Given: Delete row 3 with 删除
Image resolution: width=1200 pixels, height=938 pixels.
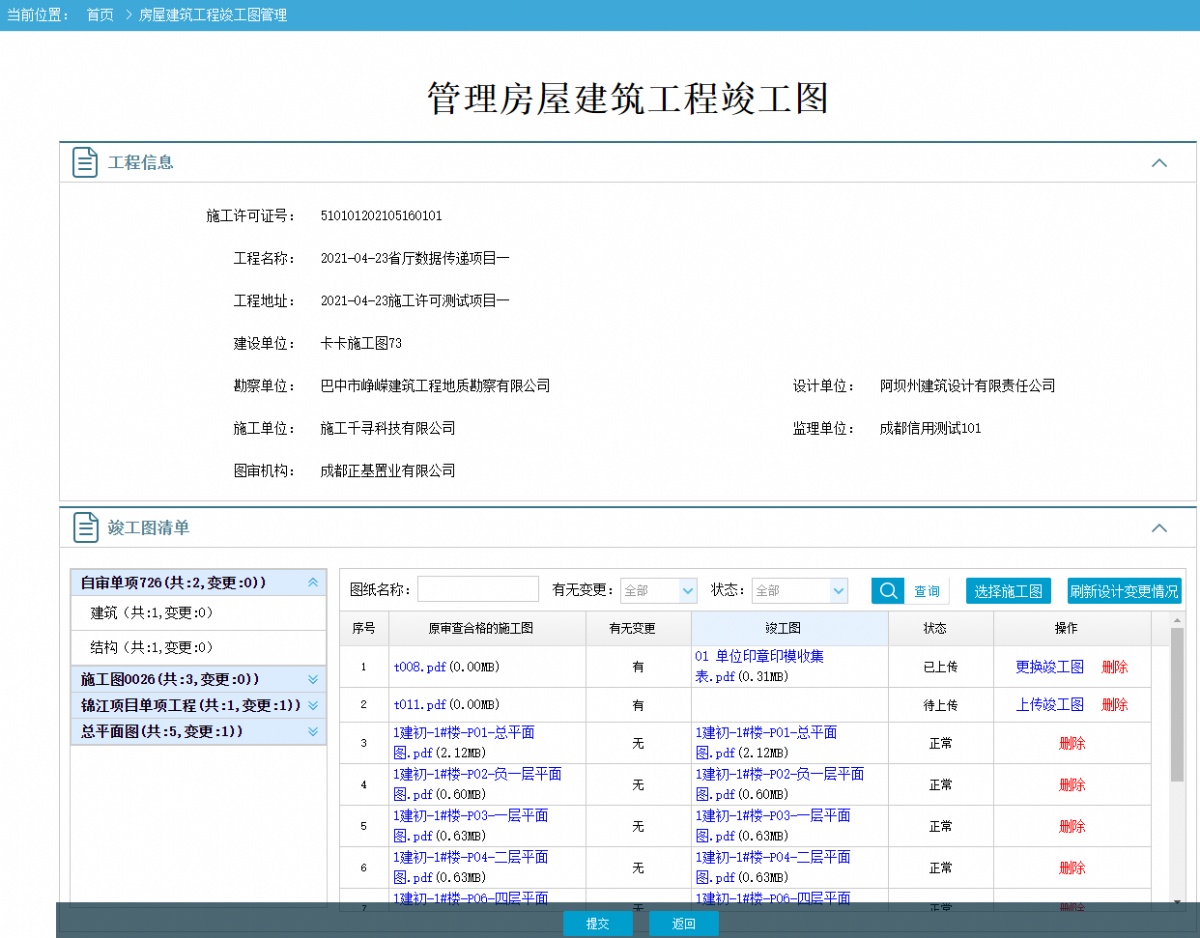Looking at the screenshot, I should pos(1072,744).
